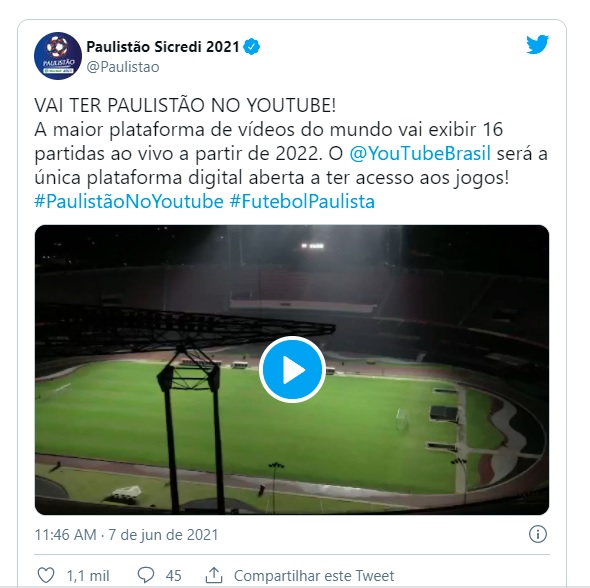
Task: Click the Twitter bird logo
Action: 537,44
